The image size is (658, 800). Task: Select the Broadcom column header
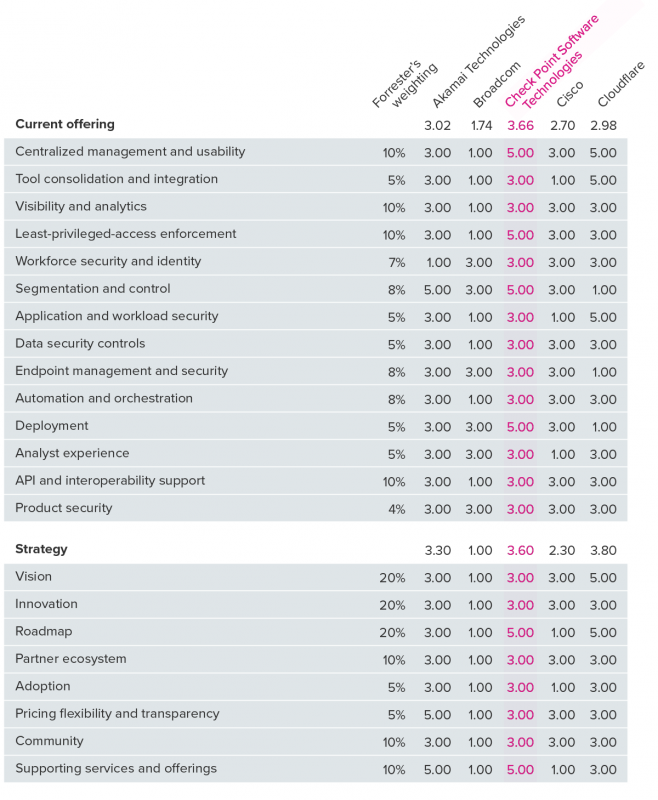[x=497, y=84]
